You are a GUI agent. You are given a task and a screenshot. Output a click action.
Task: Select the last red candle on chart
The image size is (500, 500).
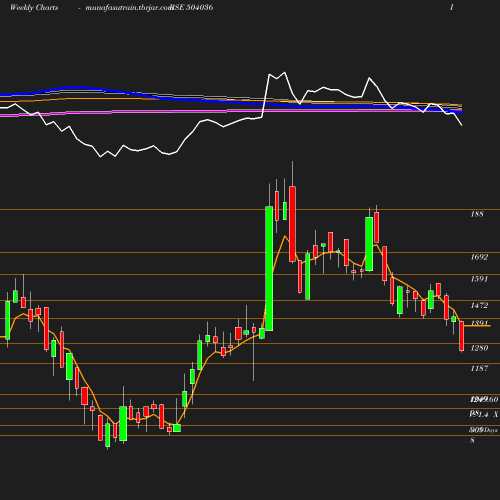coord(462,336)
